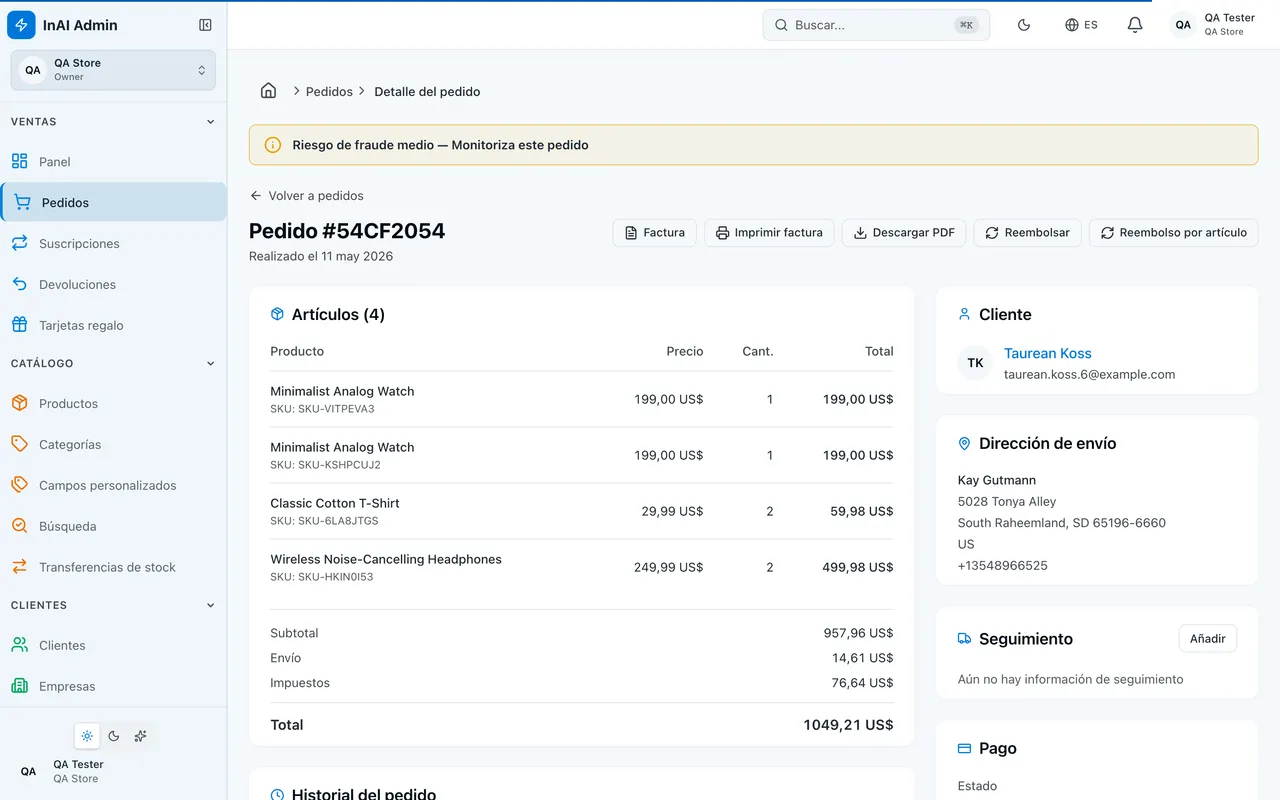
Task: Click the Transferencias de stock arrows icon
Action: coord(19,567)
